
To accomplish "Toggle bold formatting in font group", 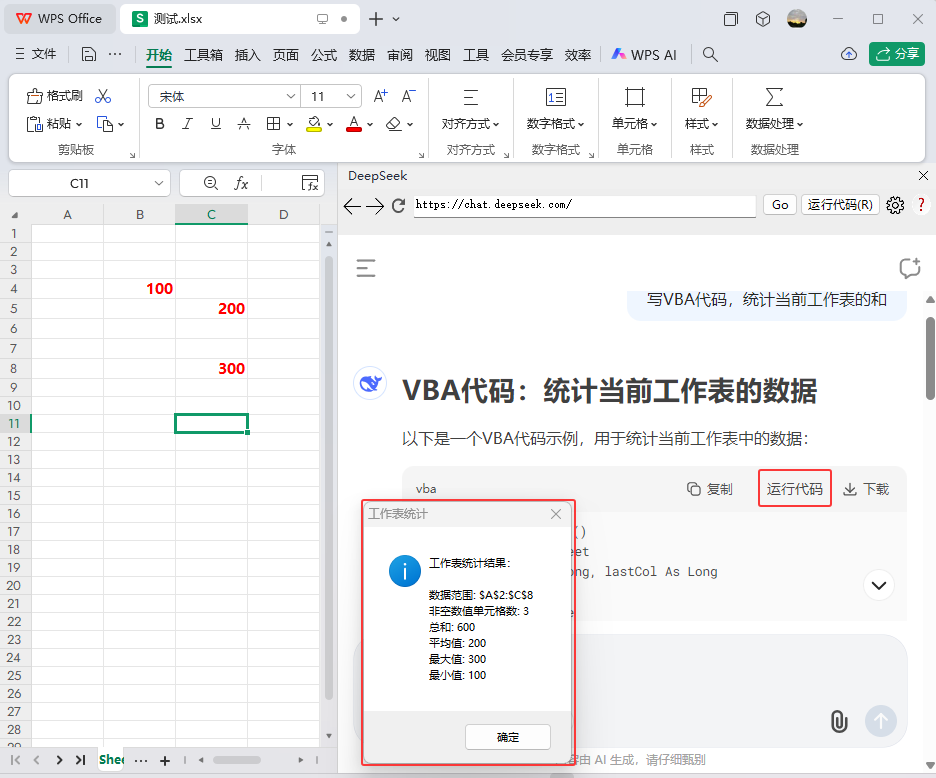I will point(159,124).
